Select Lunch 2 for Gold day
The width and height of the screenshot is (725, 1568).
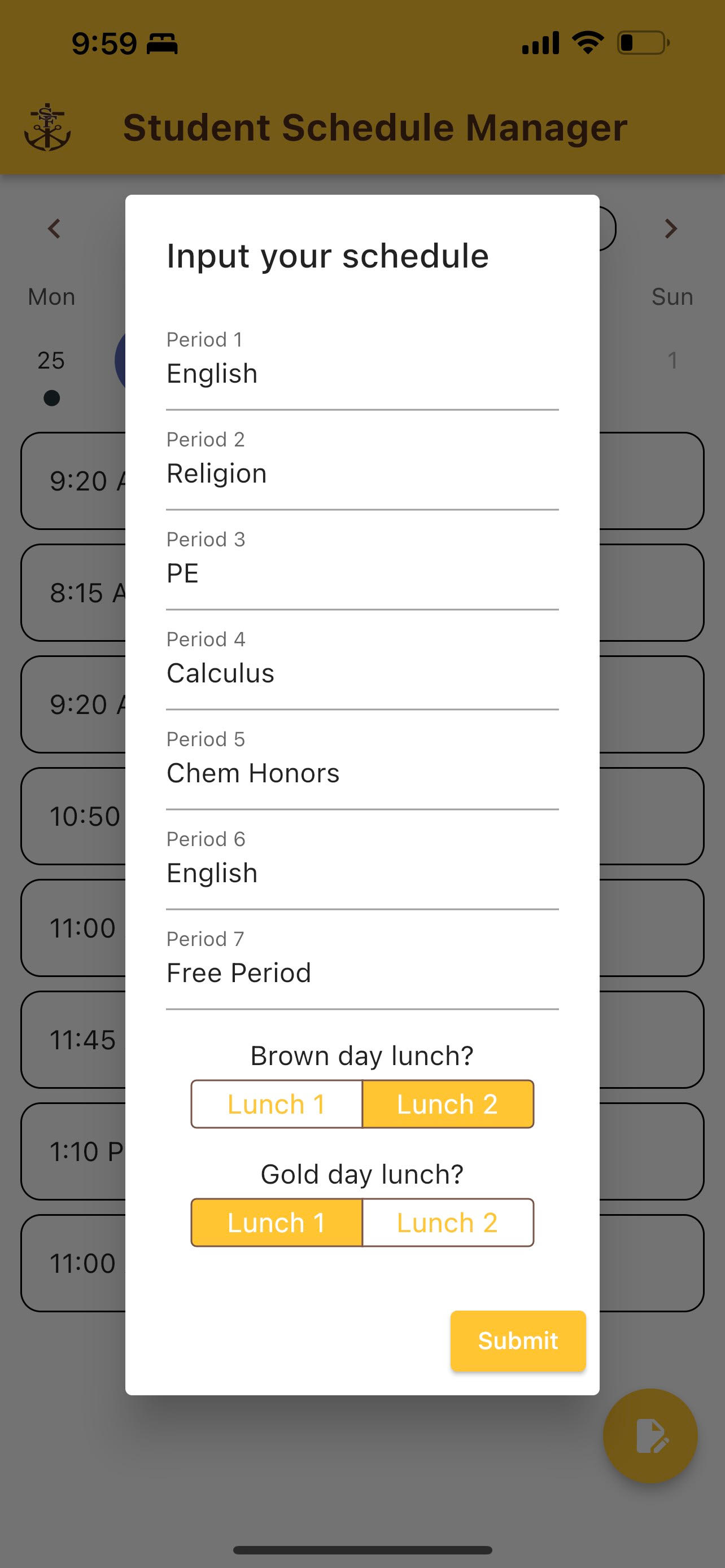tap(448, 1223)
